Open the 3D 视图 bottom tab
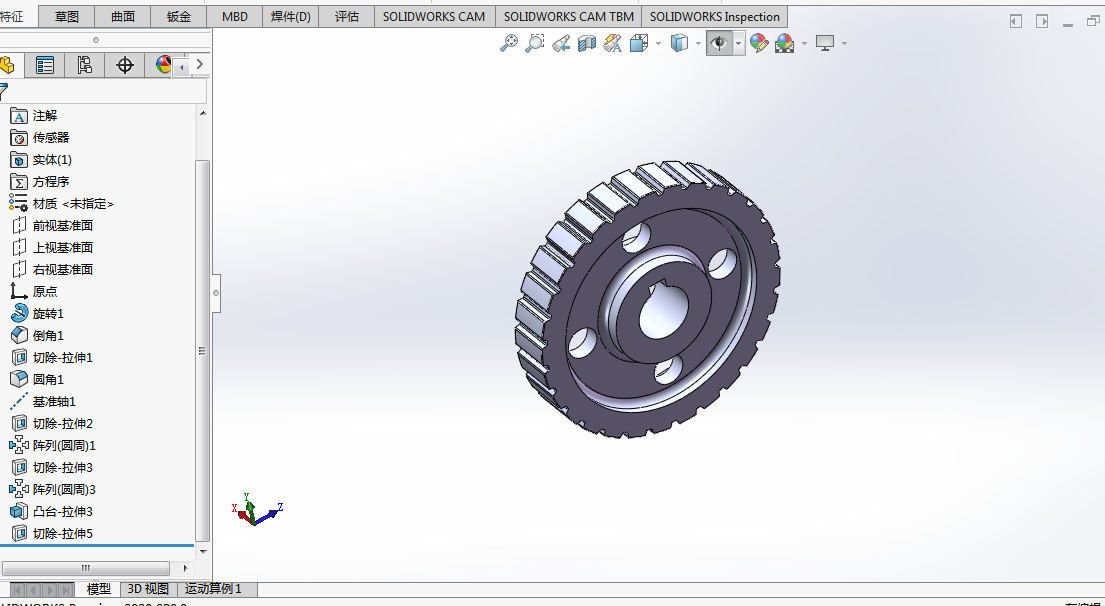This screenshot has width=1105, height=606. tap(148, 589)
